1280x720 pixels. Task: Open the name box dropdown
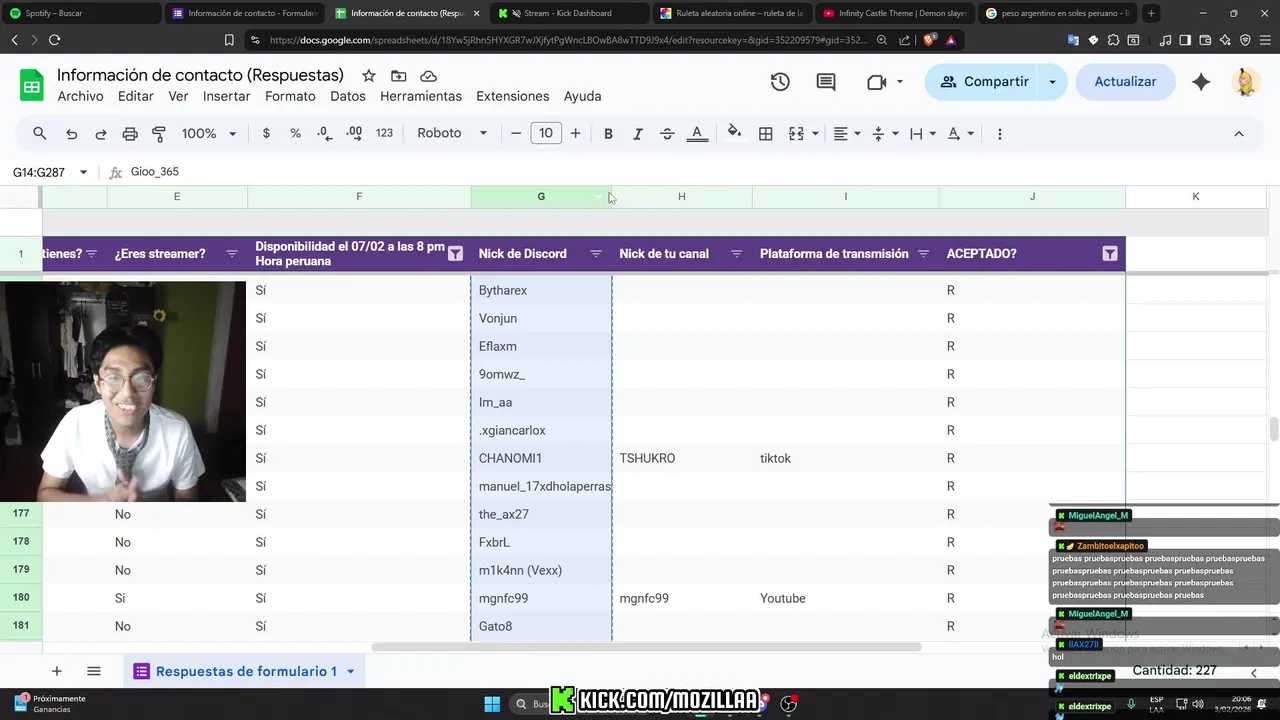[83, 172]
